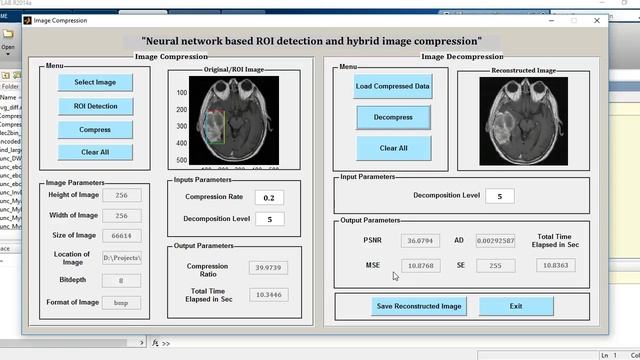Image resolution: width=640 pixels, height=360 pixels.
Task: Click Clear All in Image Compression menu
Action: 95,152
